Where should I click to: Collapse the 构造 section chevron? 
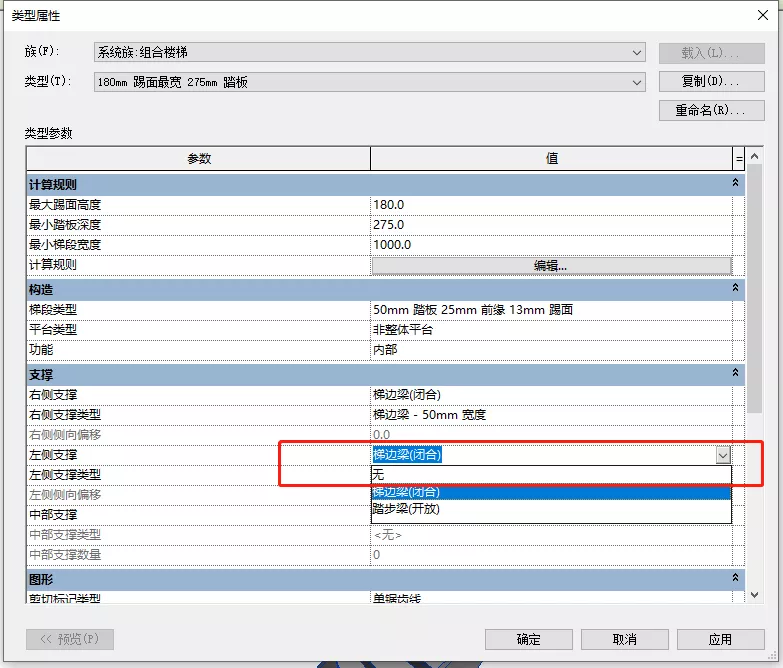737,289
